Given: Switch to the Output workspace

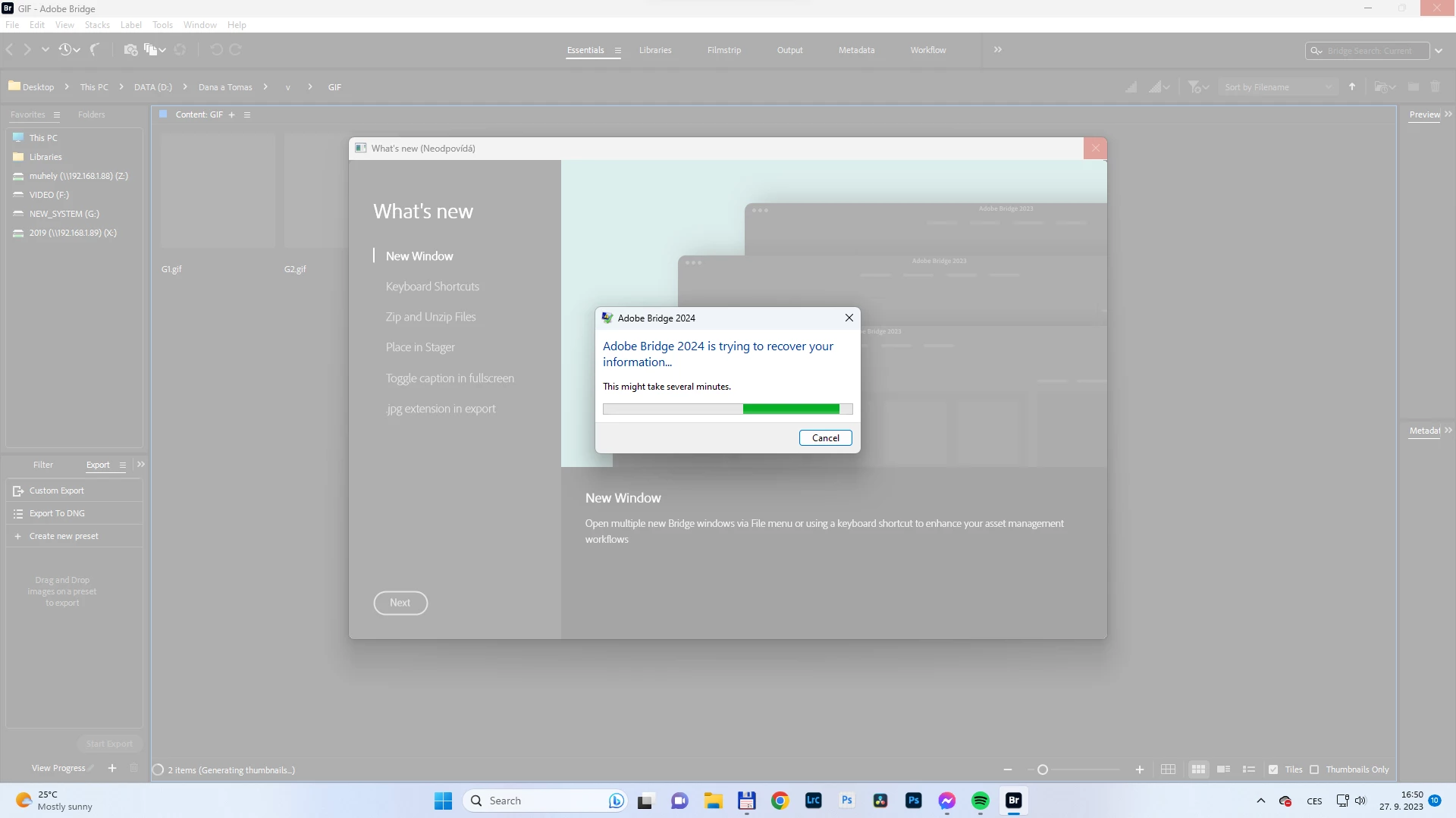Looking at the screenshot, I should coord(789,50).
